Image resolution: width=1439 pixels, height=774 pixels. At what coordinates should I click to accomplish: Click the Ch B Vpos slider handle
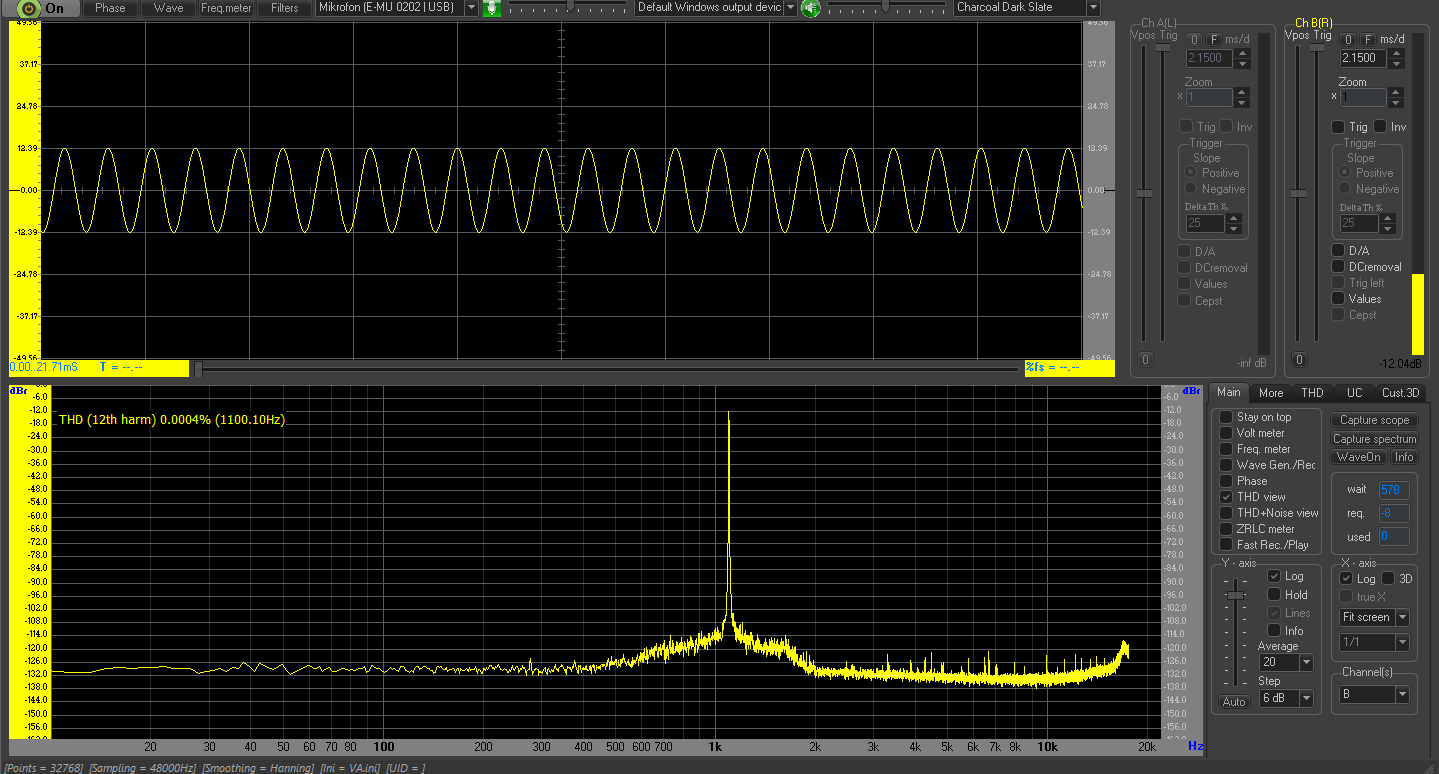[x=1298, y=193]
